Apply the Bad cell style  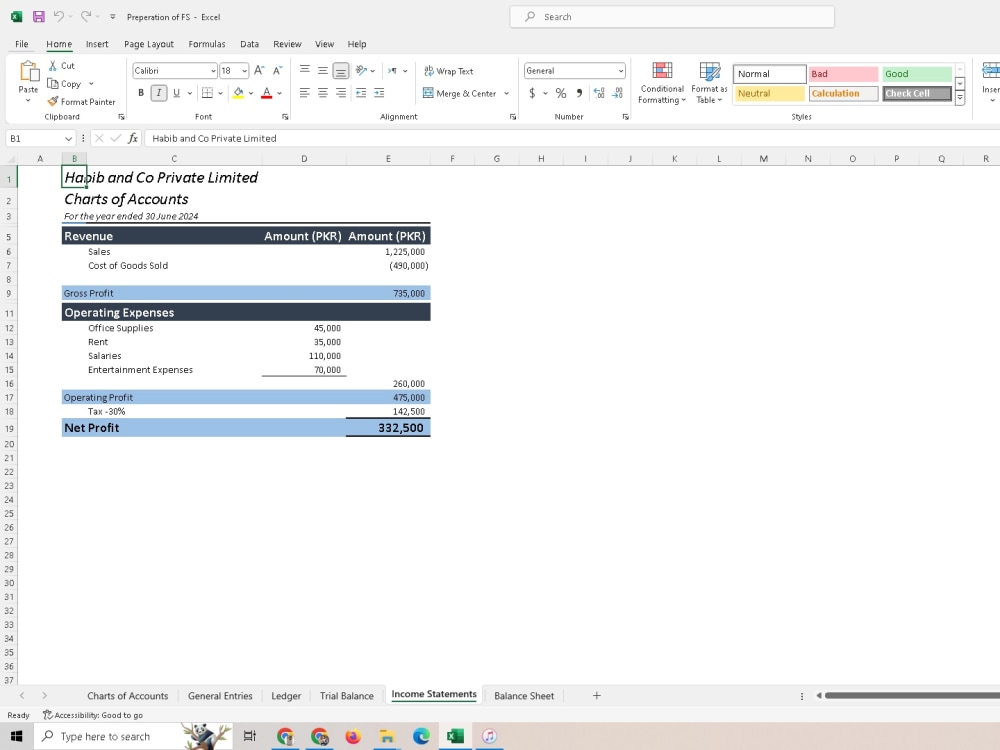[x=843, y=74]
